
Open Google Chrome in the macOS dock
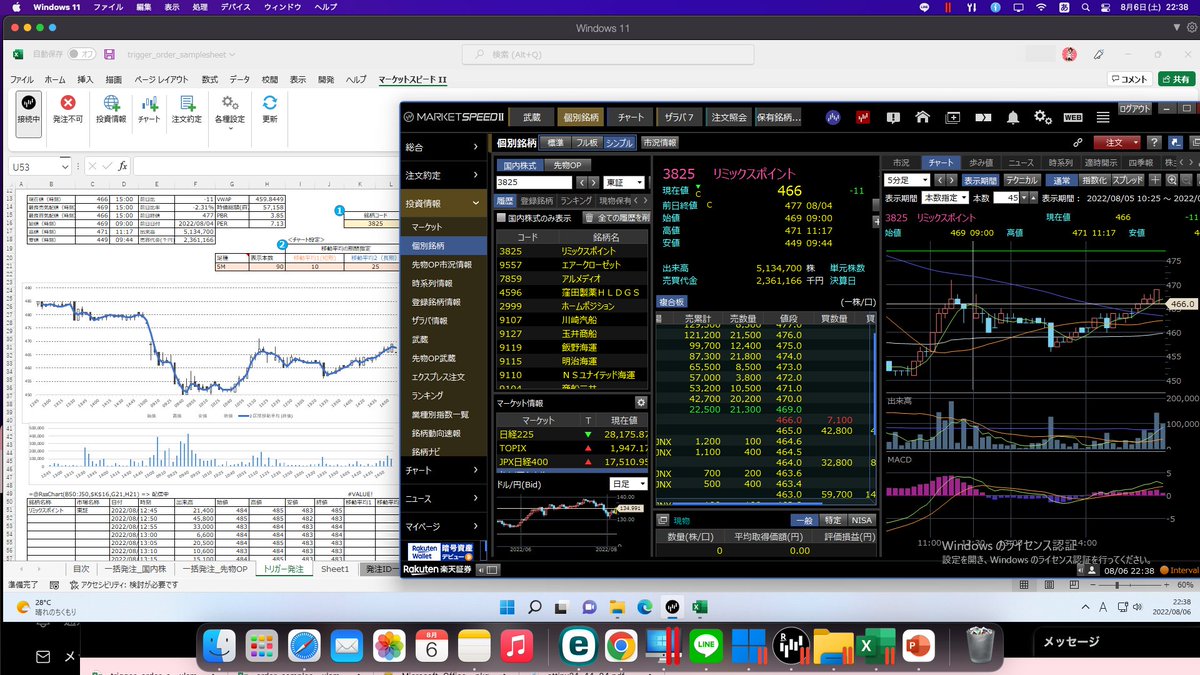(x=619, y=647)
